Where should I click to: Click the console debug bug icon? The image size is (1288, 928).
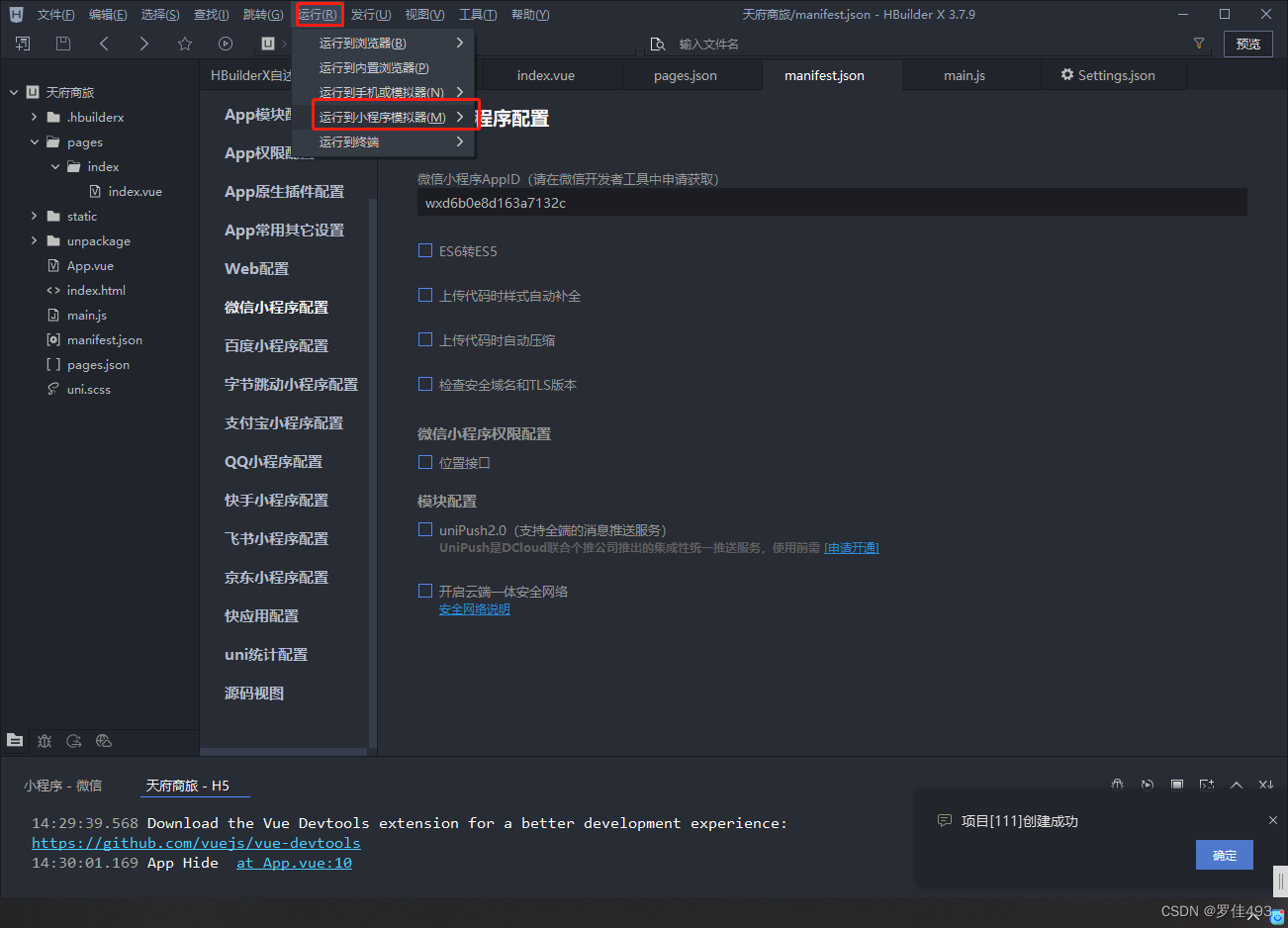(1118, 785)
